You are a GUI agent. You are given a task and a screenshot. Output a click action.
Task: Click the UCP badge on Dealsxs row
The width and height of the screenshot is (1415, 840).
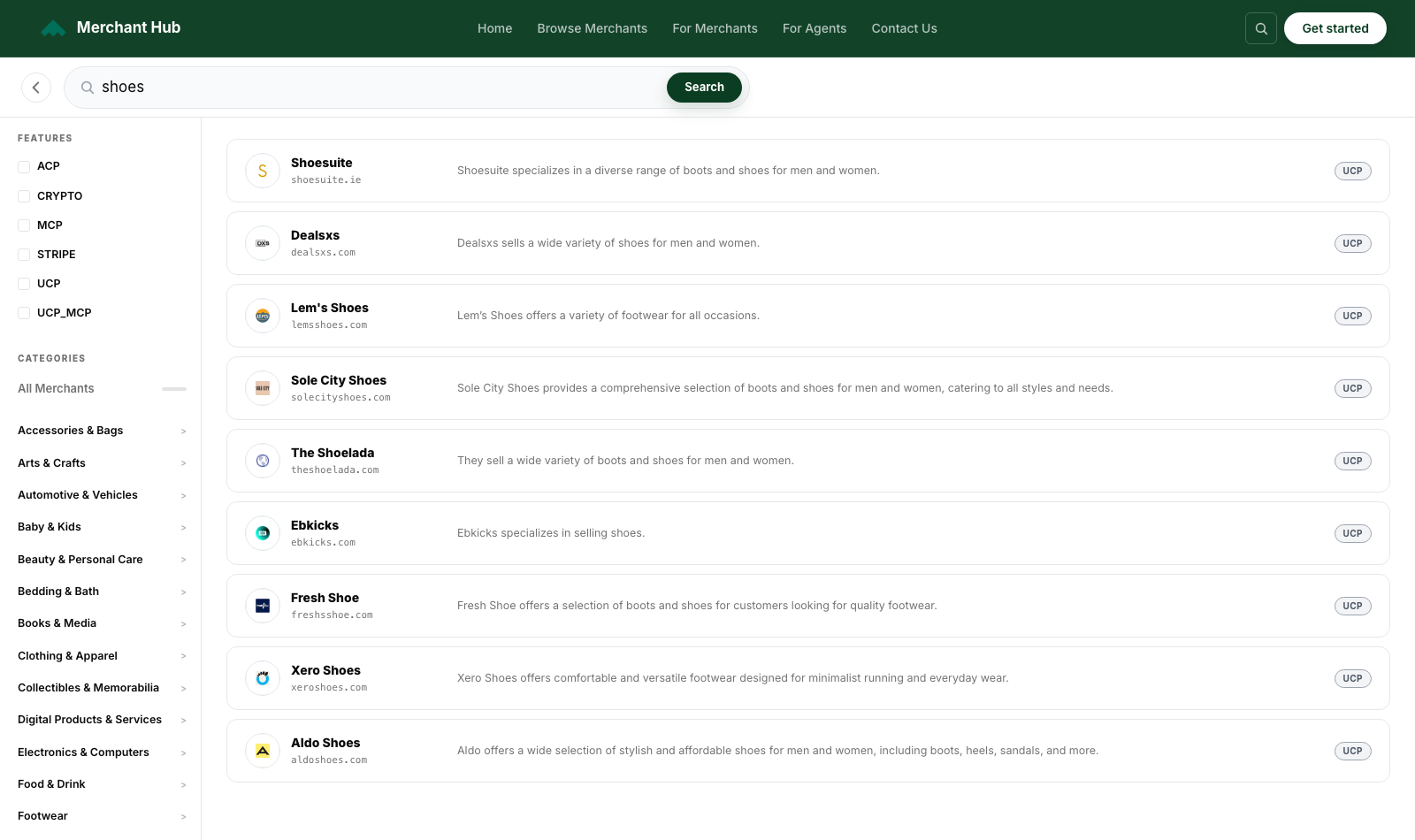(x=1352, y=243)
